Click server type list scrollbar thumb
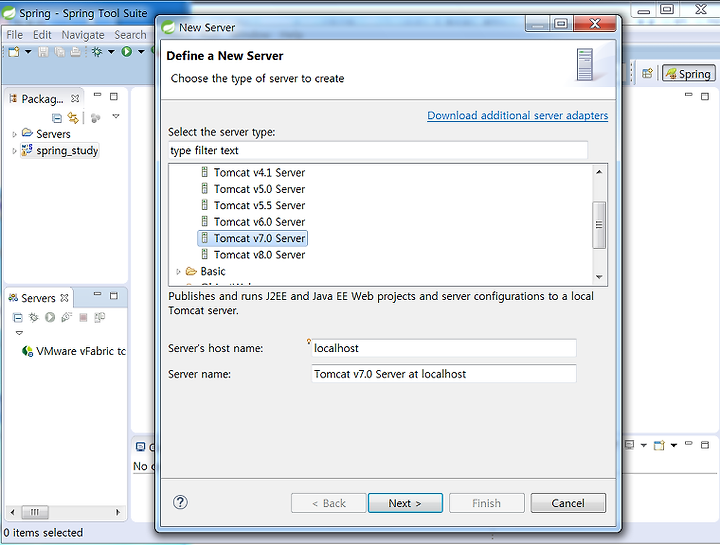Viewport: 720px width, 545px height. 599,225
